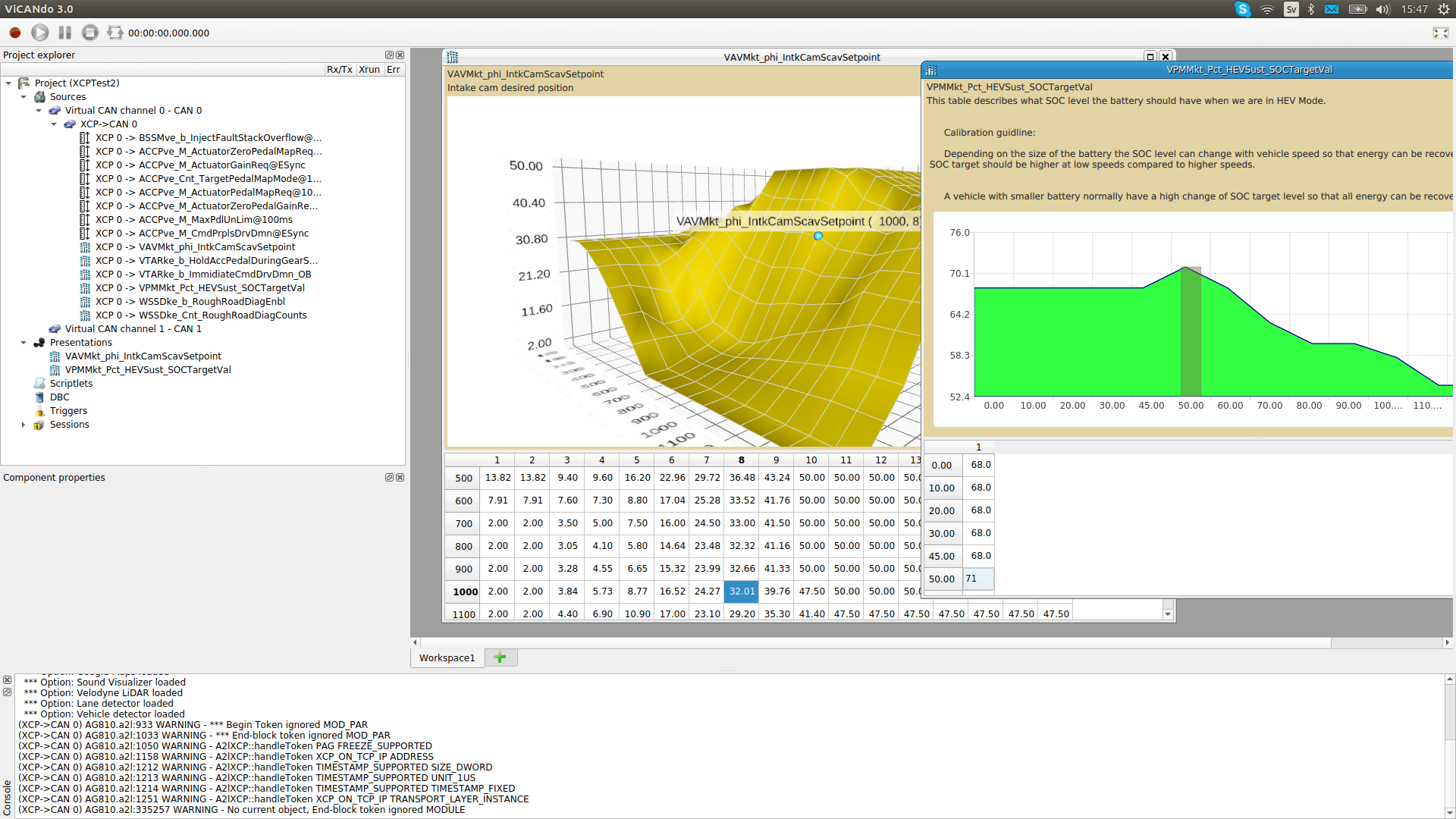Close the Component properties panel
This screenshot has height=819, width=1456.
400,477
